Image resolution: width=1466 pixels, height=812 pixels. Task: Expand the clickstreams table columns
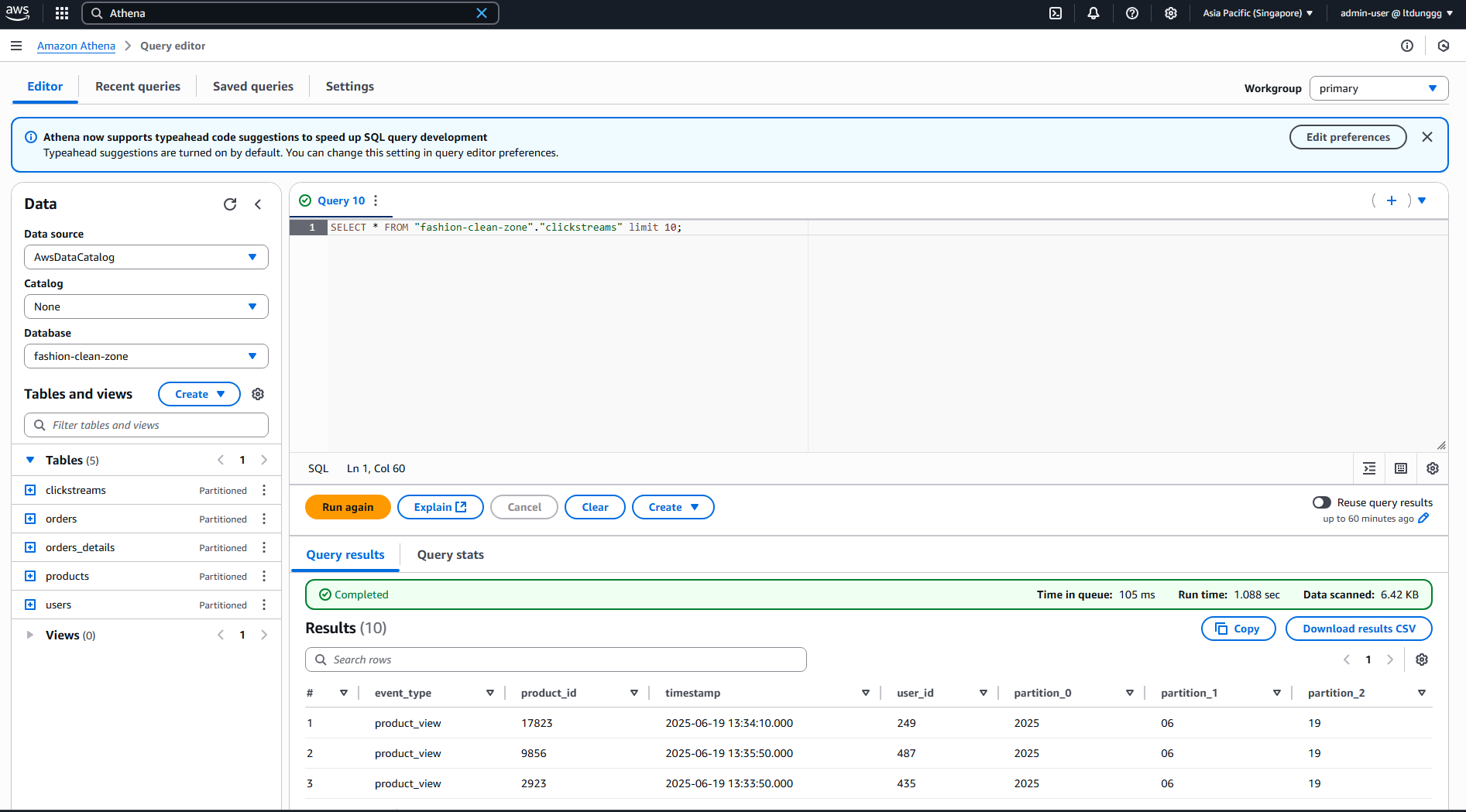coord(30,490)
